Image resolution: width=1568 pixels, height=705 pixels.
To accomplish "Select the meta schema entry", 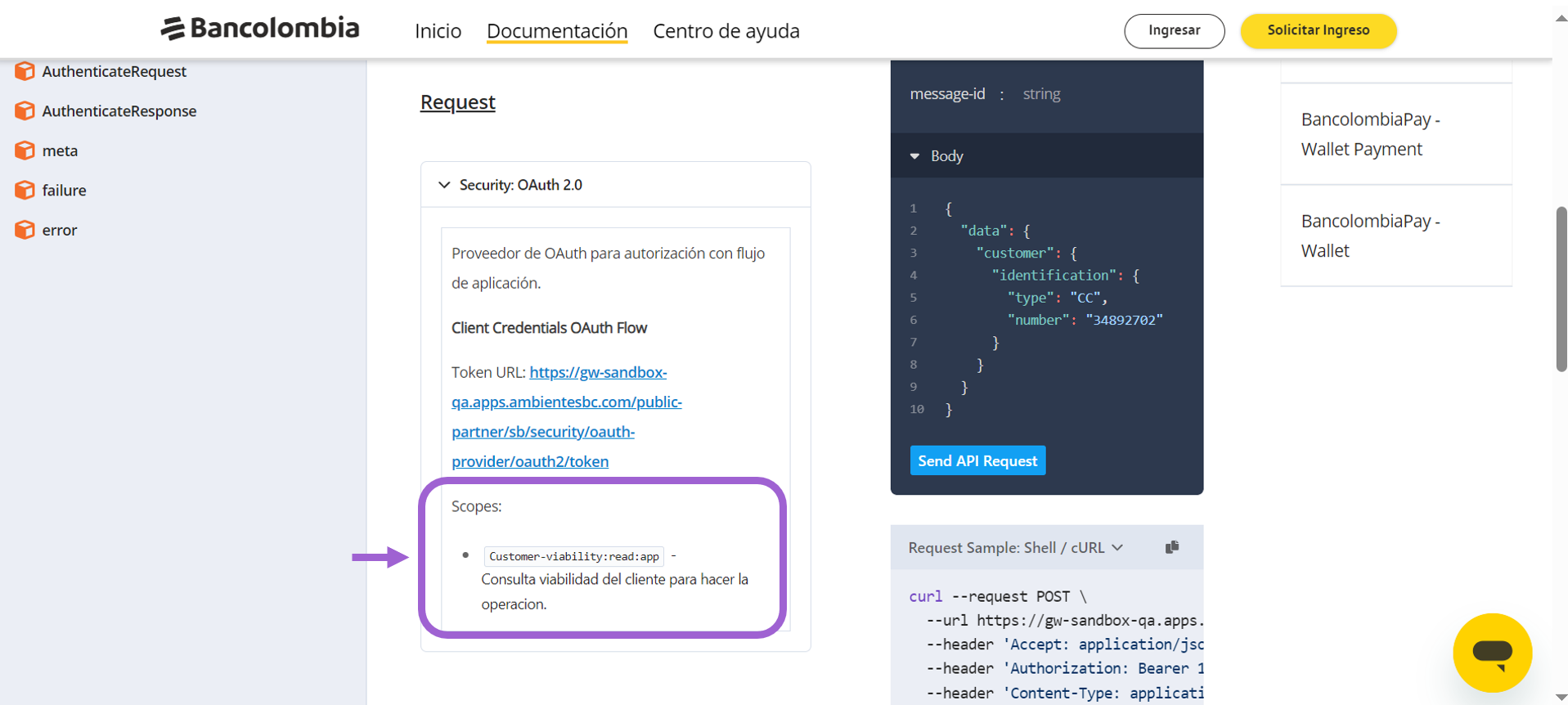I will pyautogui.click(x=60, y=150).
